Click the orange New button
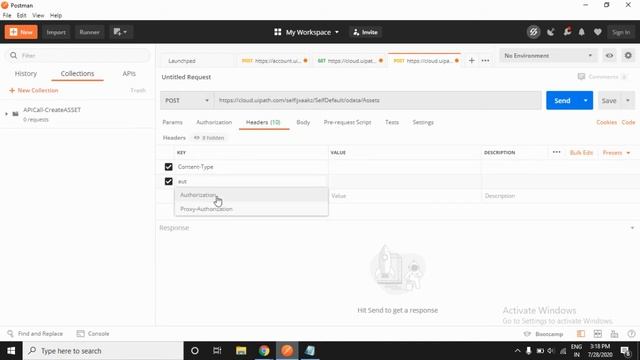Viewport: 640px width, 360px height. [x=21, y=32]
